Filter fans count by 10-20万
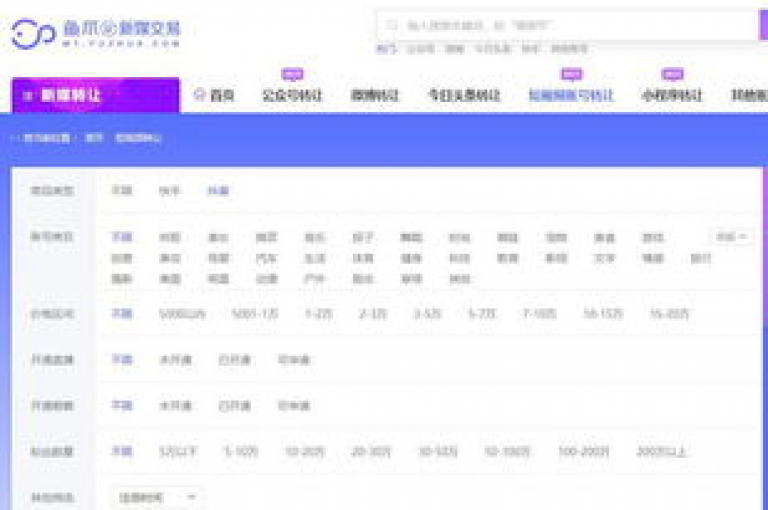This screenshot has height=510, width=768. [x=305, y=451]
